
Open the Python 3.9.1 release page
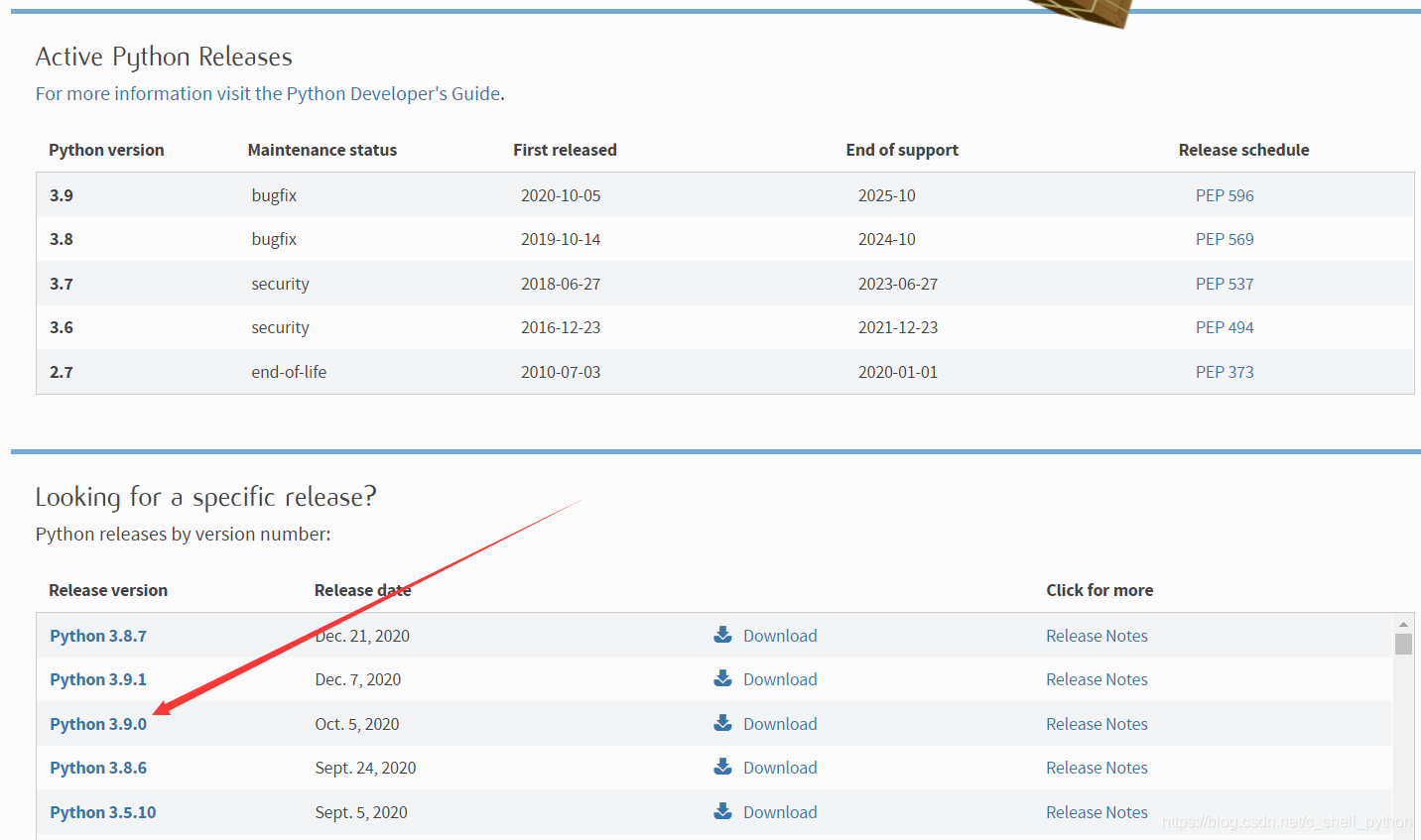[98, 679]
